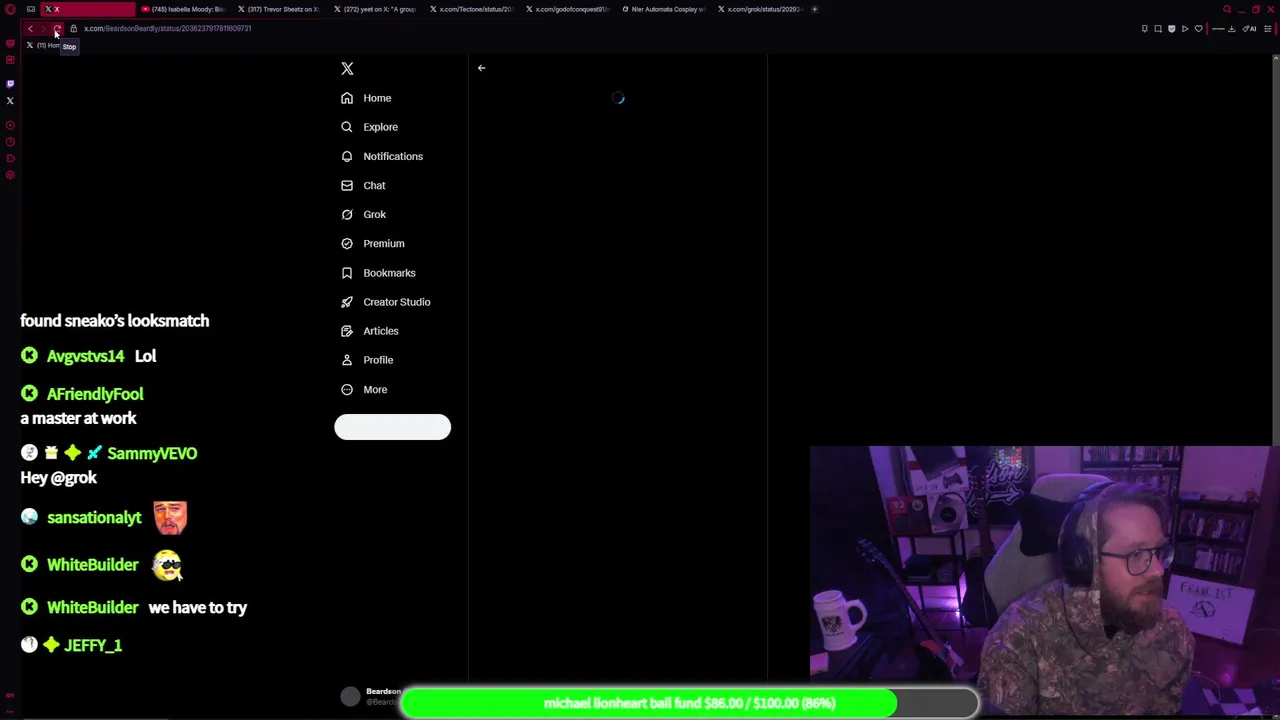
Task: Open a new tab with the plus button
Action: click(x=814, y=9)
